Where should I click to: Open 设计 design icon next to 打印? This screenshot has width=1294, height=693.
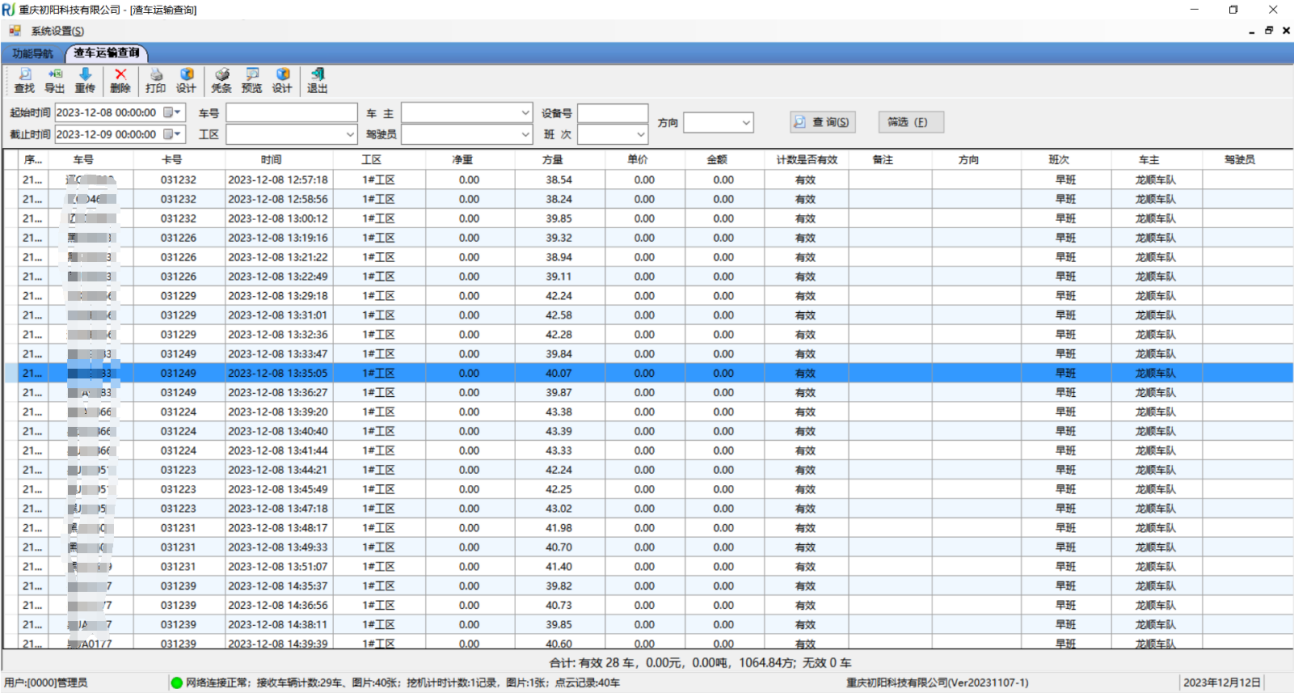(186, 80)
